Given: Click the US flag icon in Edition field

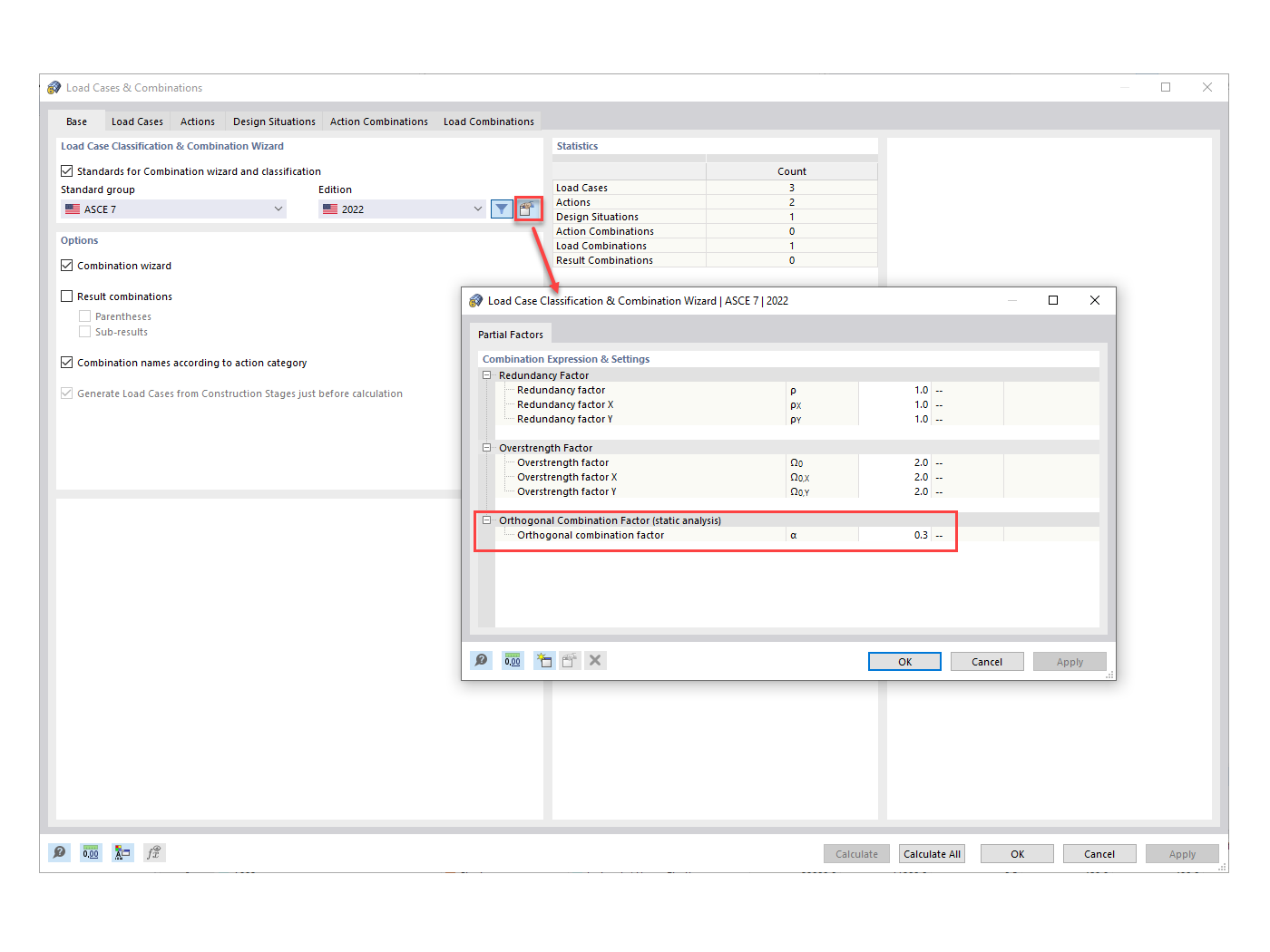Looking at the screenshot, I should (330, 209).
